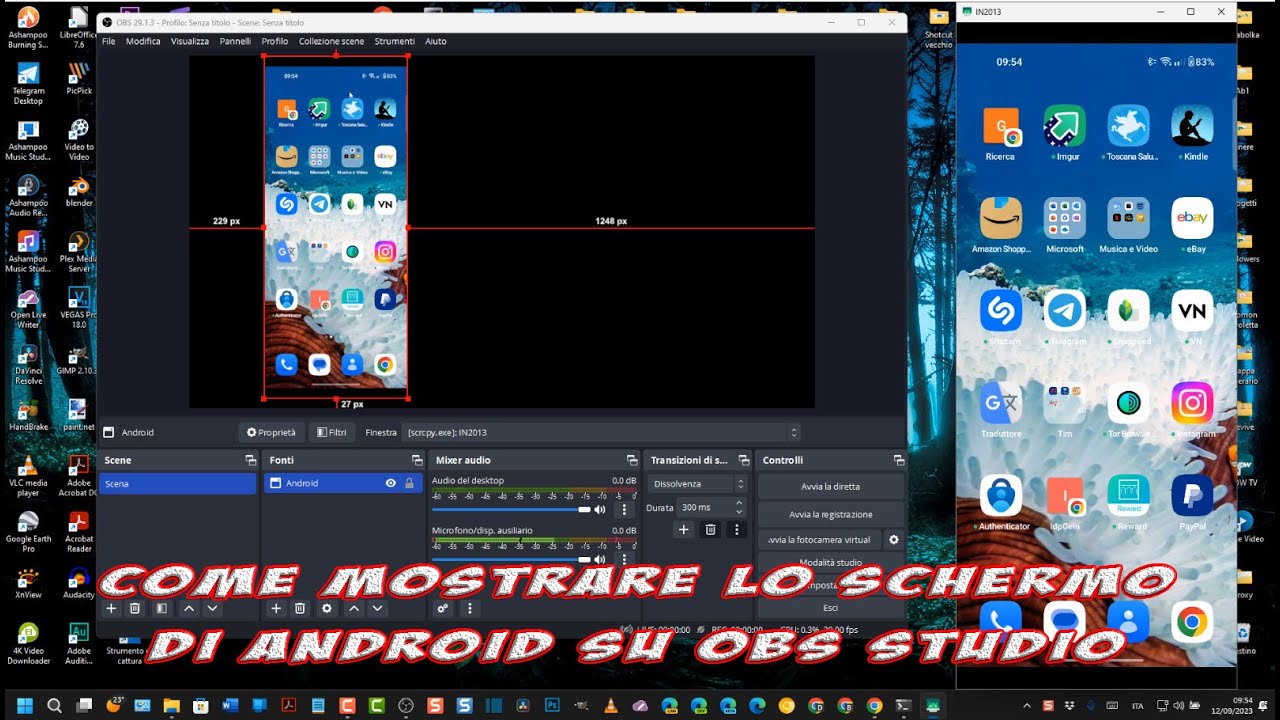The width and height of the screenshot is (1280, 720).
Task: Mute the Microfono/disp. ausiliario speaker icon
Action: point(600,559)
